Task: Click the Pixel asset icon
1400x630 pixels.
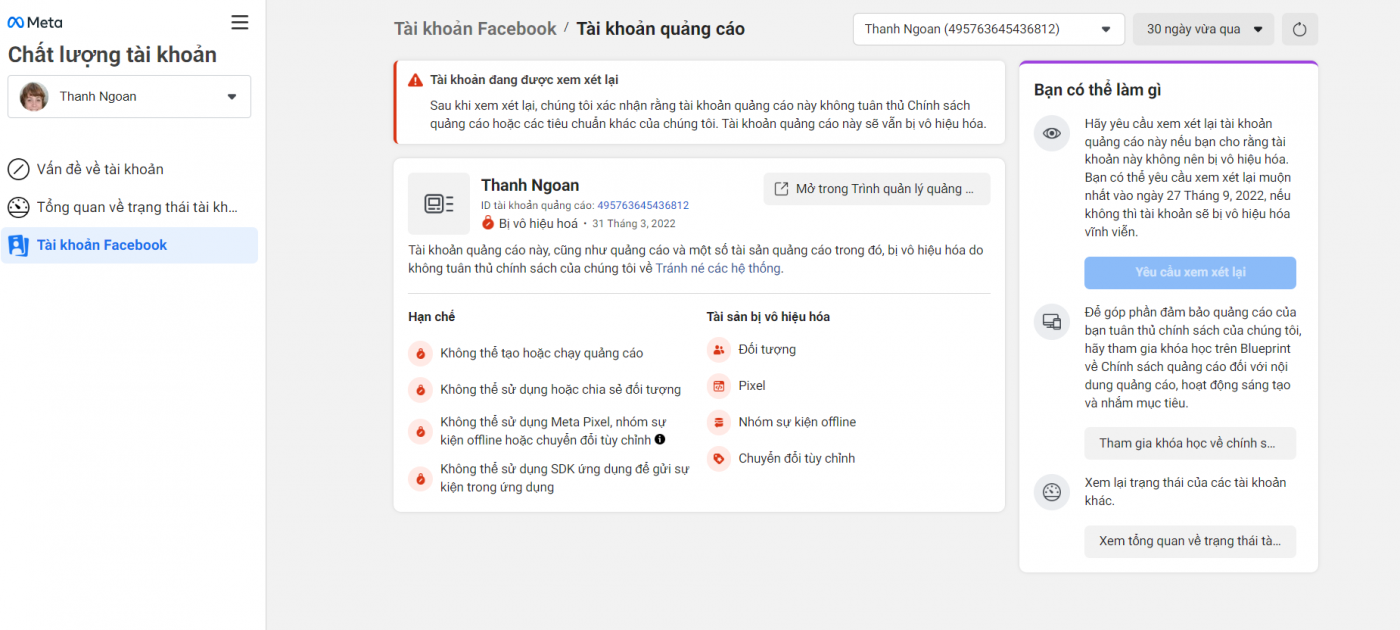Action: [x=718, y=386]
